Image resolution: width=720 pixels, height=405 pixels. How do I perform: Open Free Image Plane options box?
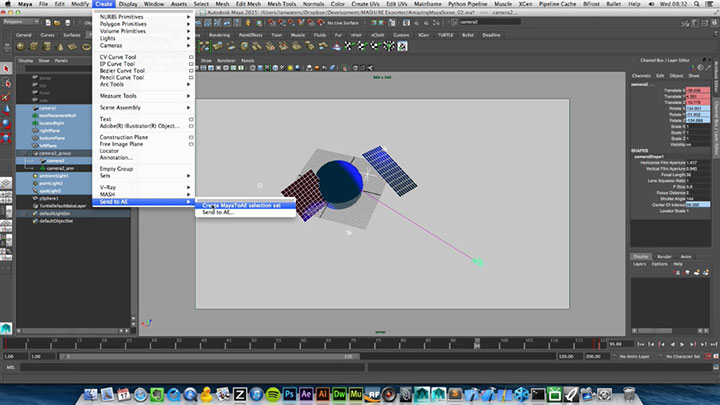(191, 144)
